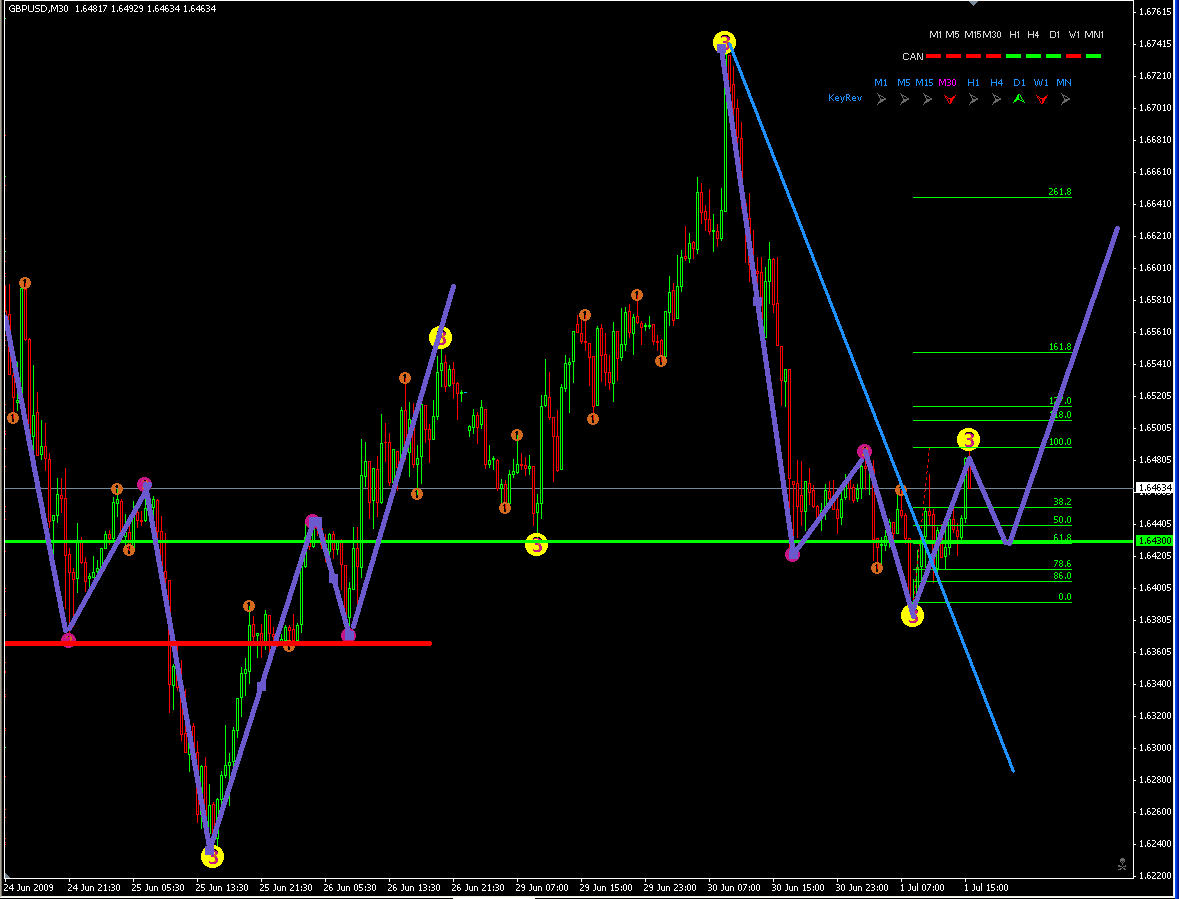Click the KeyRev gray arrow under M15
This screenshot has height=899, width=1179.
[927, 98]
